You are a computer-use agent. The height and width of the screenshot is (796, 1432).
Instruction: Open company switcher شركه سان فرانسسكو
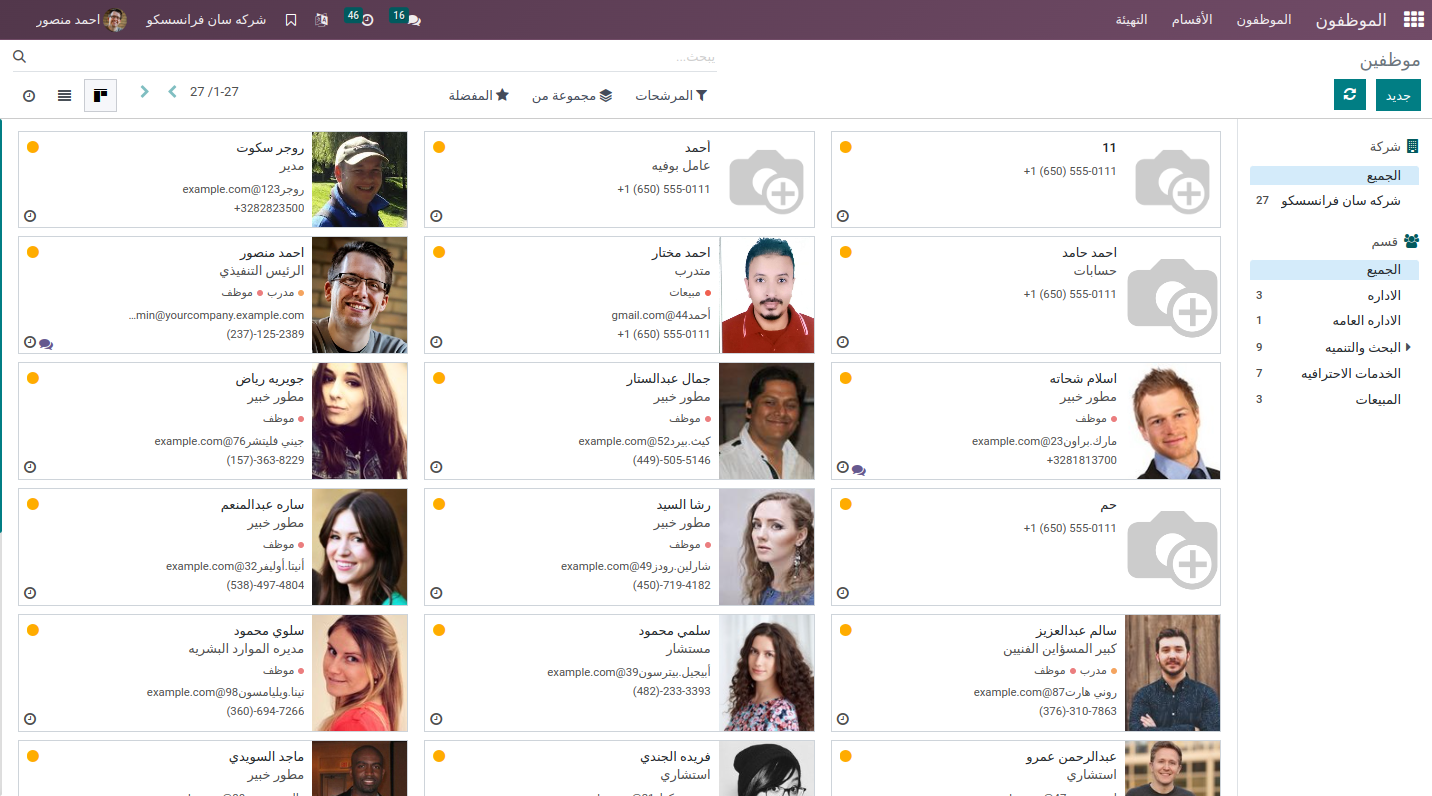tap(206, 20)
